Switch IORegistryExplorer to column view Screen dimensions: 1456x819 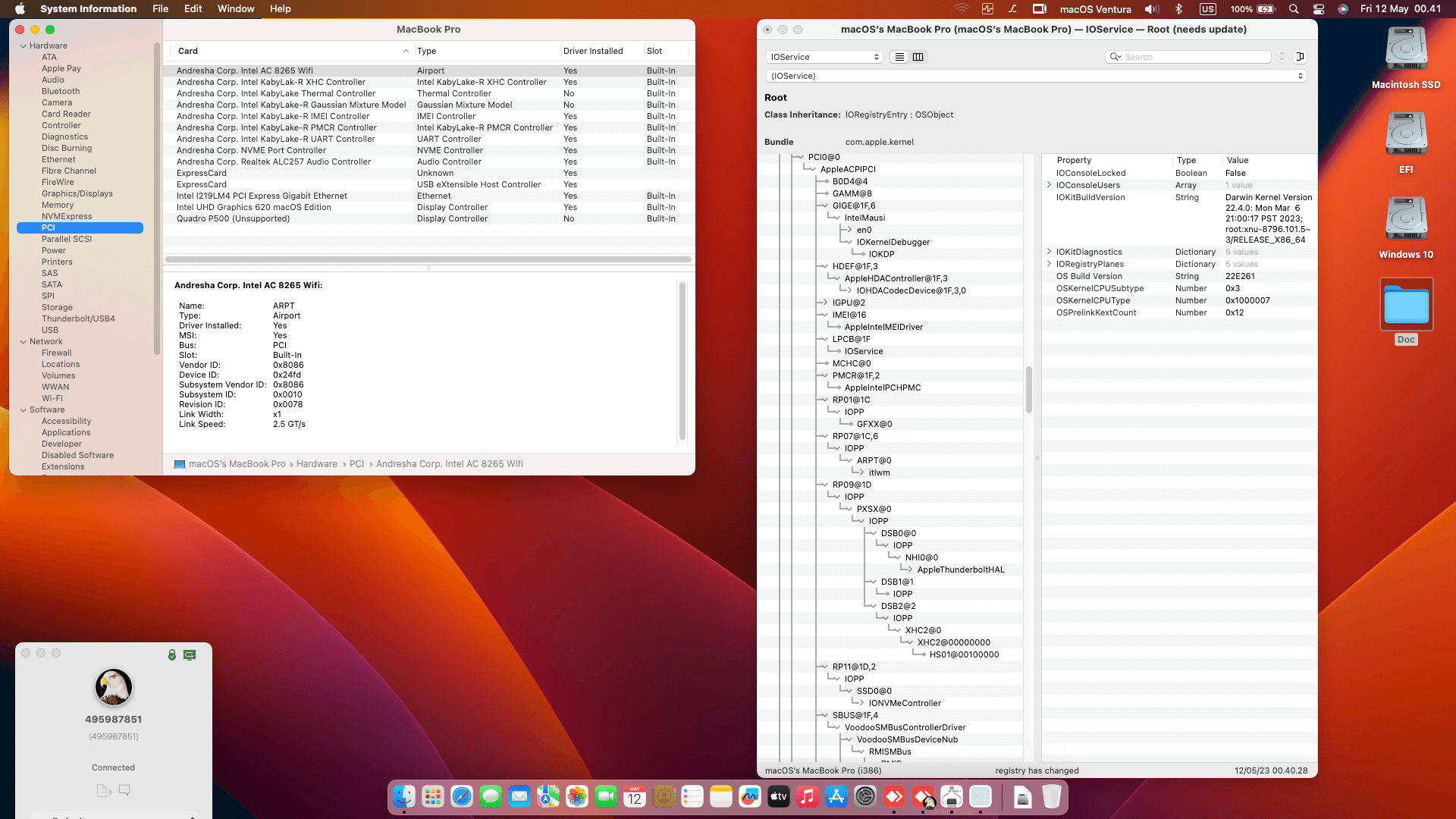coord(918,57)
